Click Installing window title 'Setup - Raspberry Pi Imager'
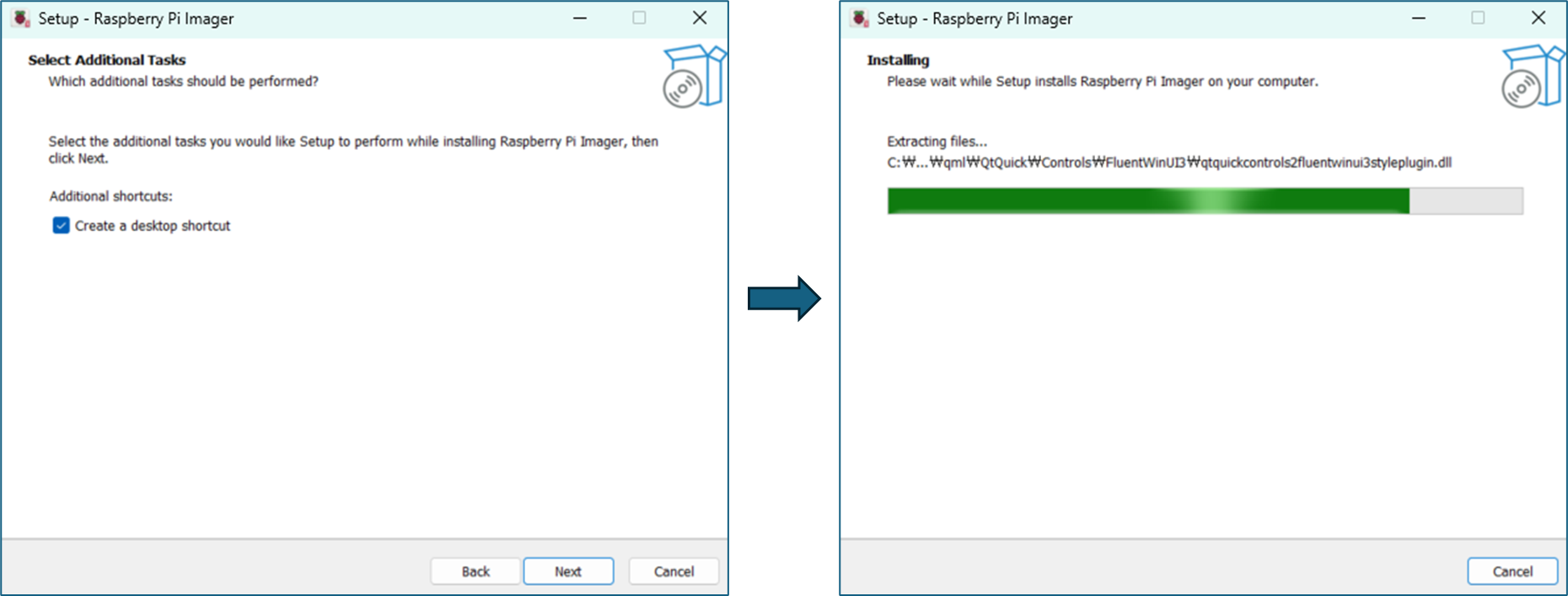Image resolution: width=1568 pixels, height=596 pixels. tap(975, 19)
